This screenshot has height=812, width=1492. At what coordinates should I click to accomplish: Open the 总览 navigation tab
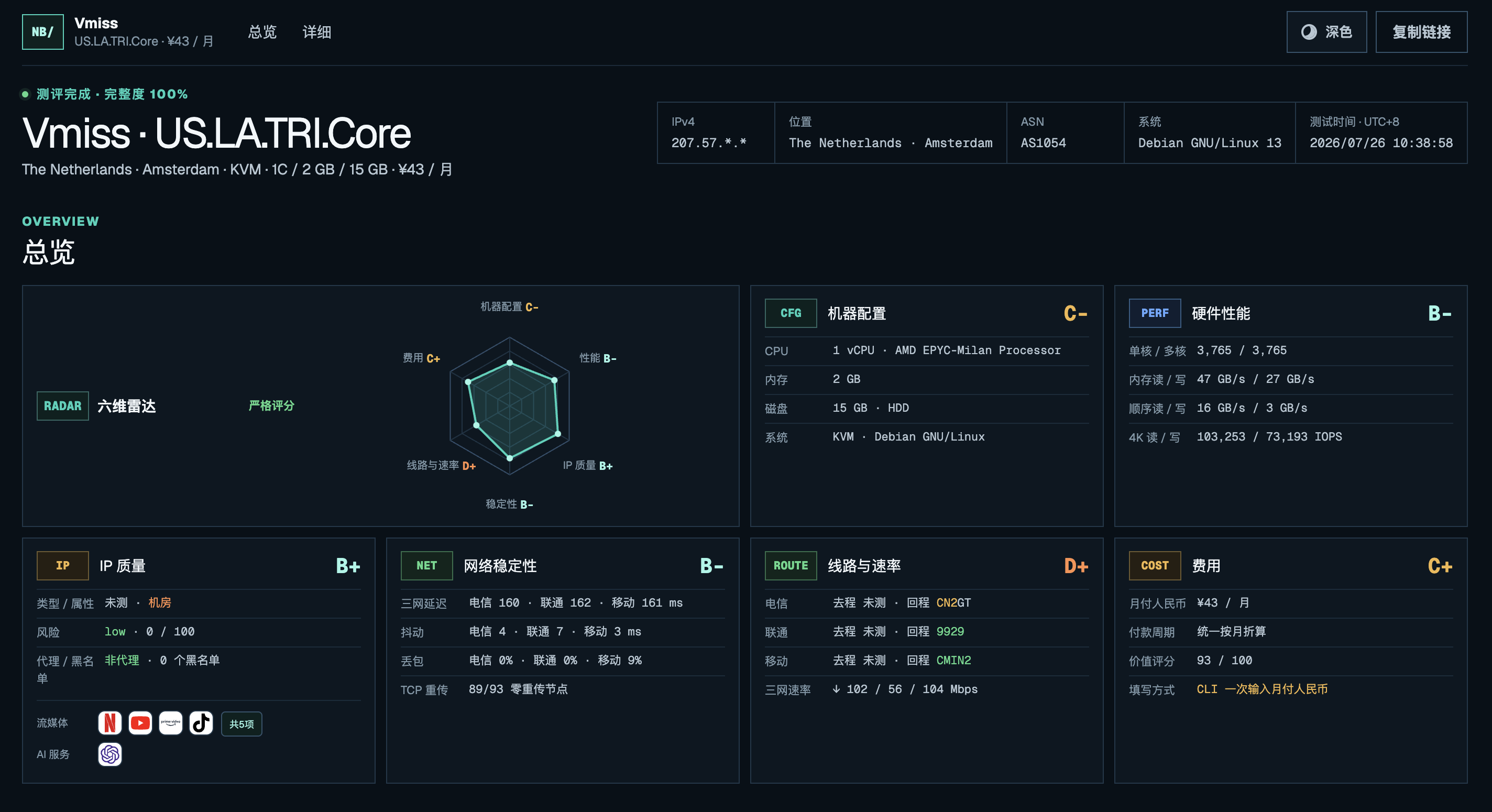click(x=262, y=32)
